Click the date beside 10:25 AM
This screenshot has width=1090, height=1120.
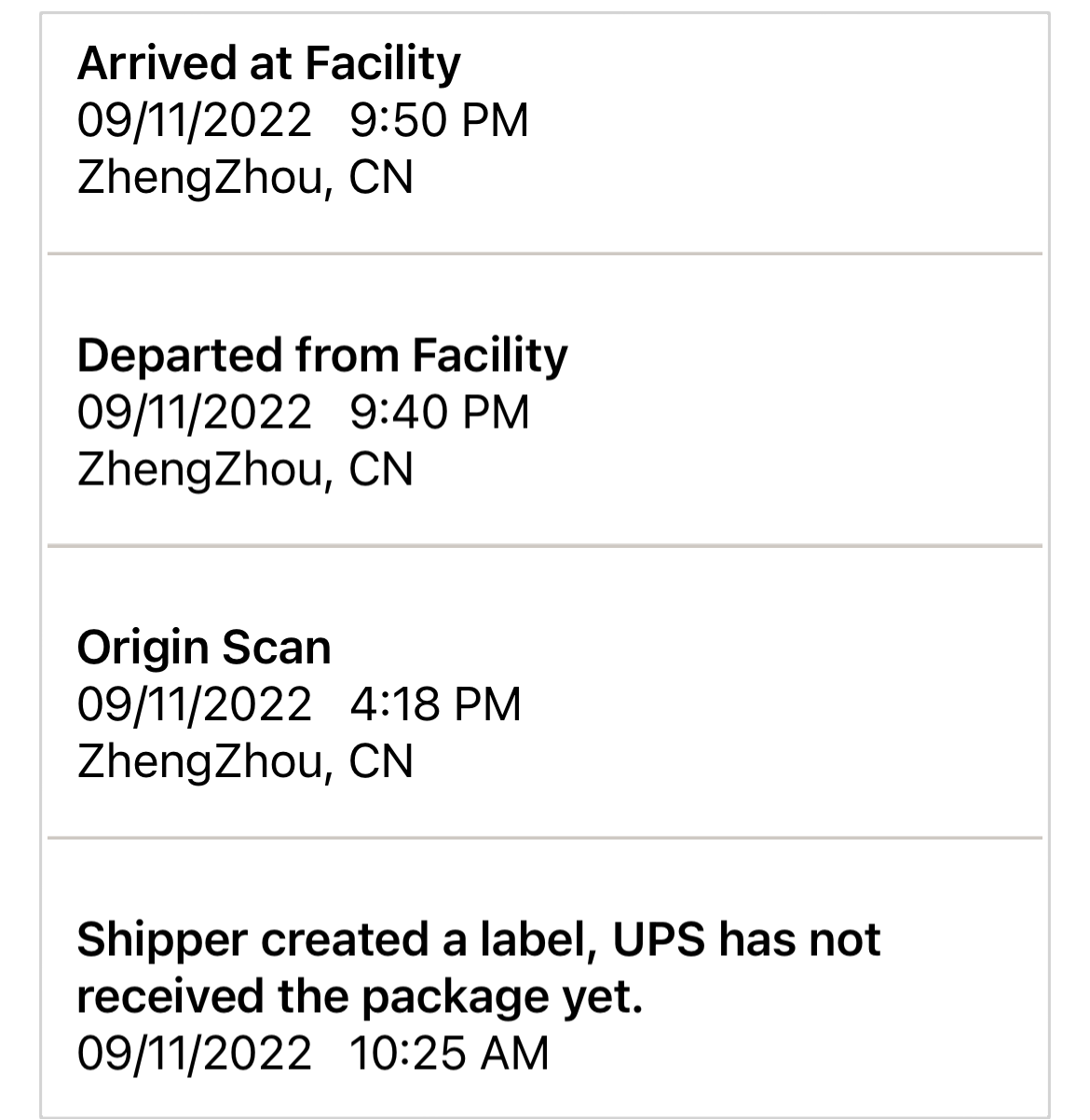point(194,1053)
